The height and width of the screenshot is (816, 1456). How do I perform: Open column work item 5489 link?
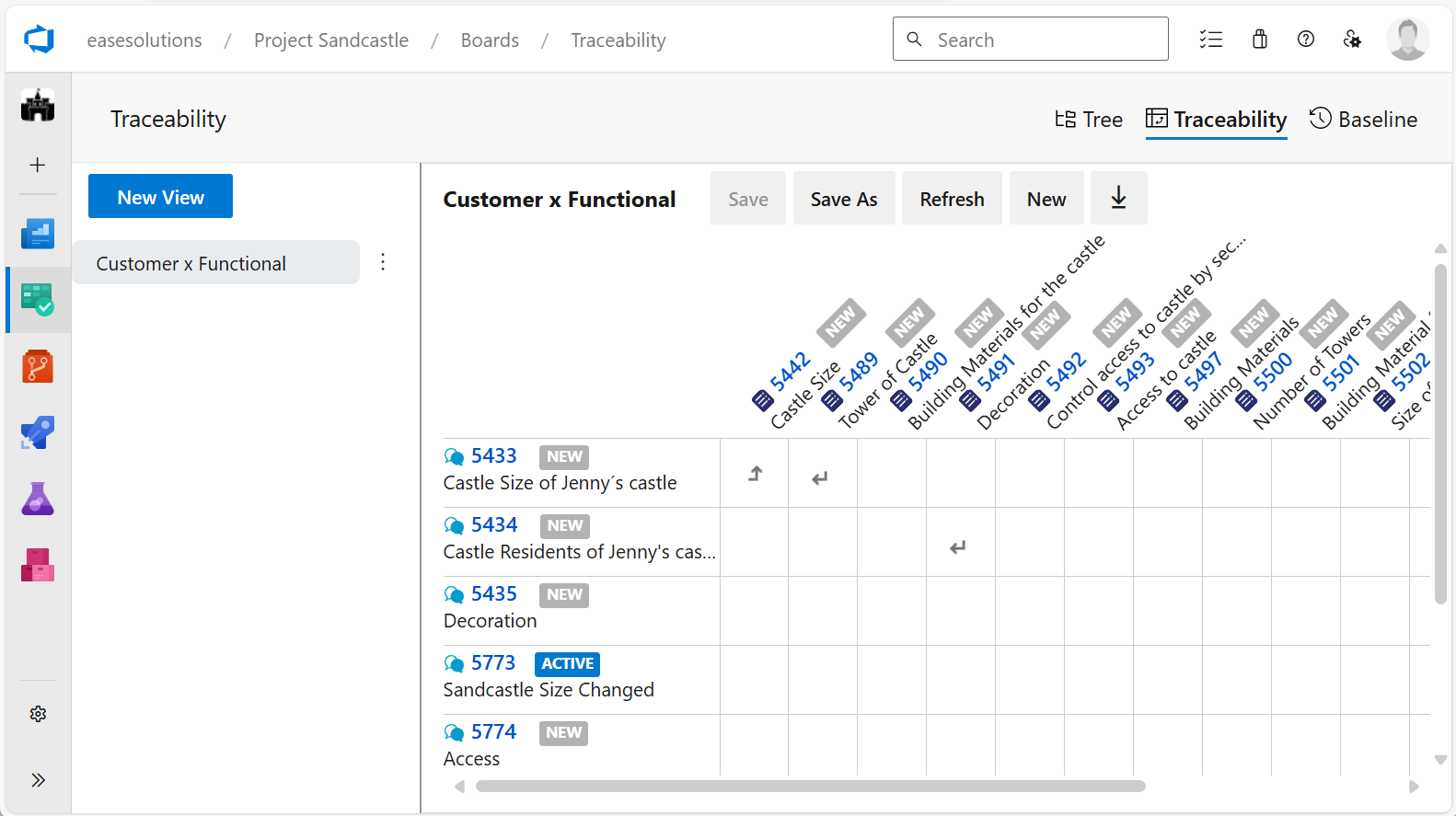[859, 372]
